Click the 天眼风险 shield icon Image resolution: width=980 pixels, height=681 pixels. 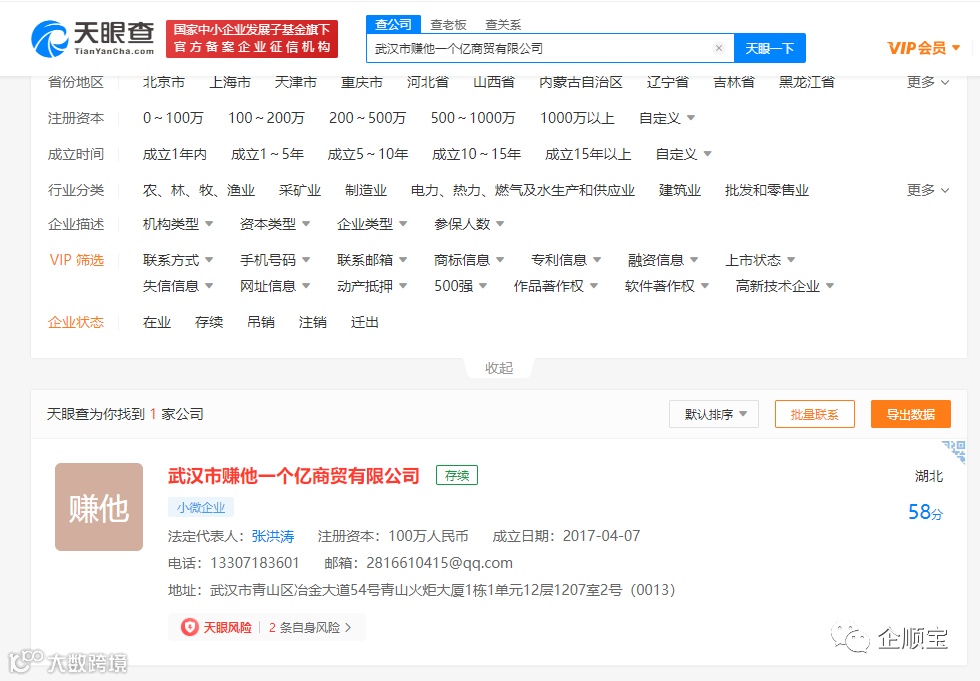[x=189, y=627]
